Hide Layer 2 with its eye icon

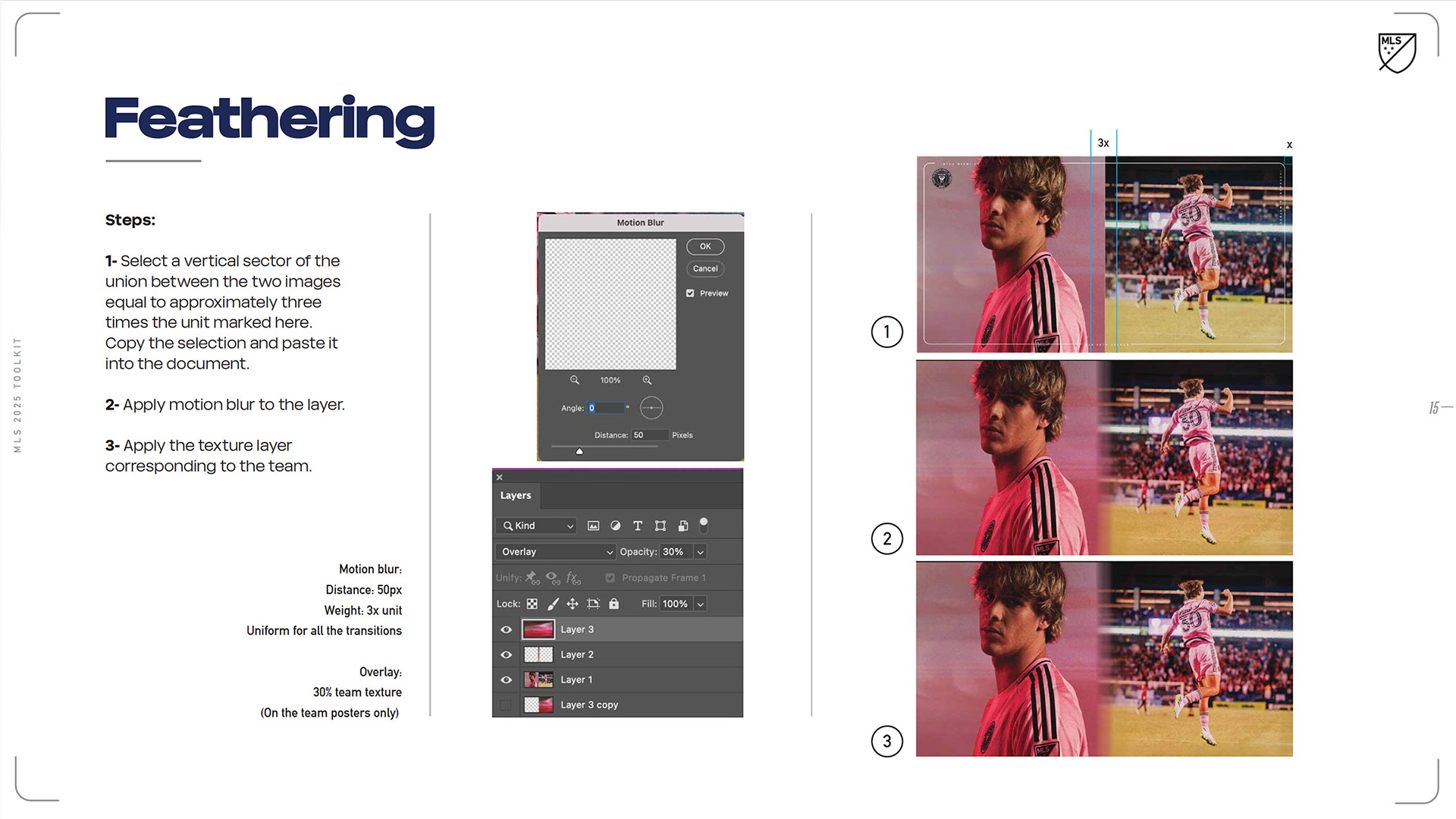point(506,654)
